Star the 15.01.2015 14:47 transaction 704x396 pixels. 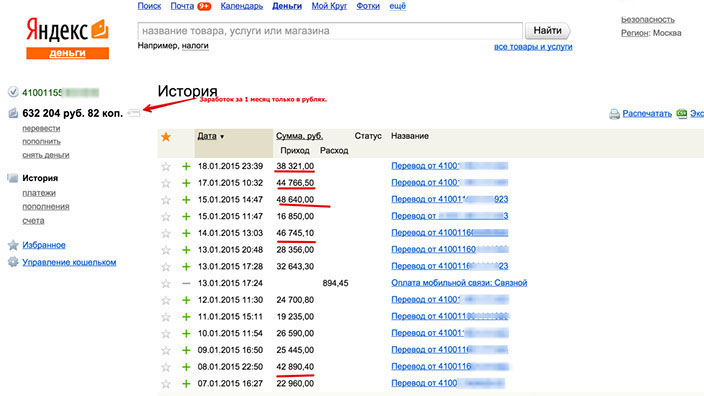point(166,200)
